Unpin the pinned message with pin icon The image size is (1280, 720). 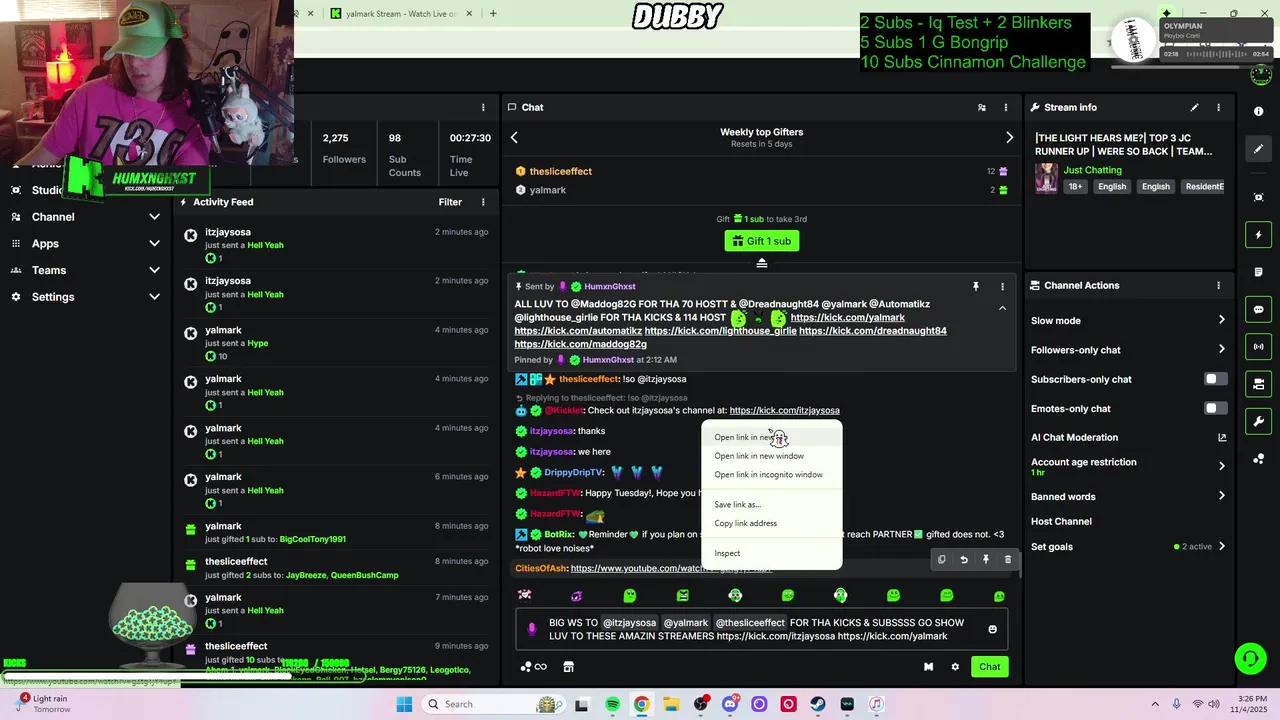click(976, 287)
